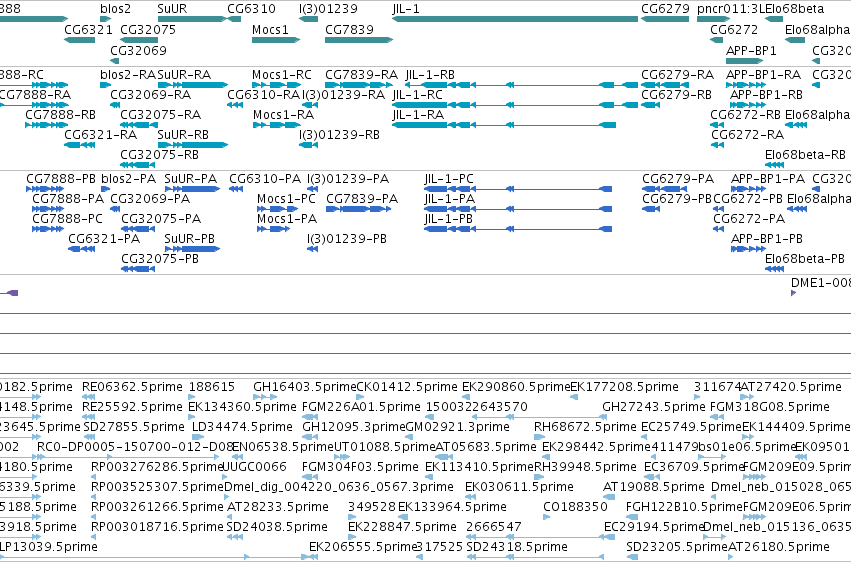
Task: Select the JIL-1-PC protein label
Action: [449, 178]
